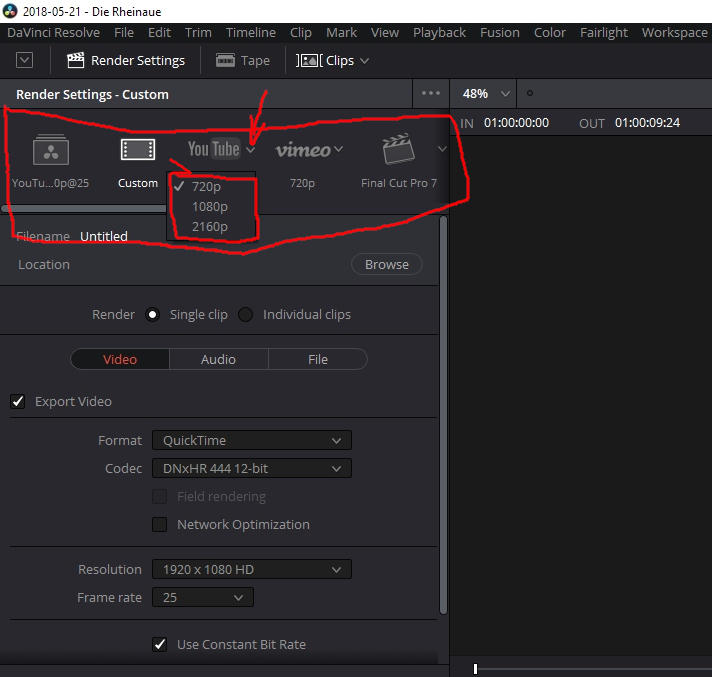Click the vertical scrollbar of render settings
Image resolution: width=712 pixels, height=677 pixels.
point(444,415)
